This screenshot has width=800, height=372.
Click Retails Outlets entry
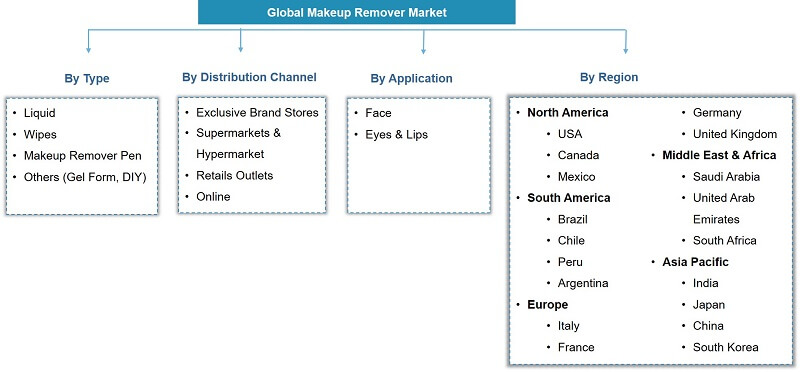pos(235,176)
